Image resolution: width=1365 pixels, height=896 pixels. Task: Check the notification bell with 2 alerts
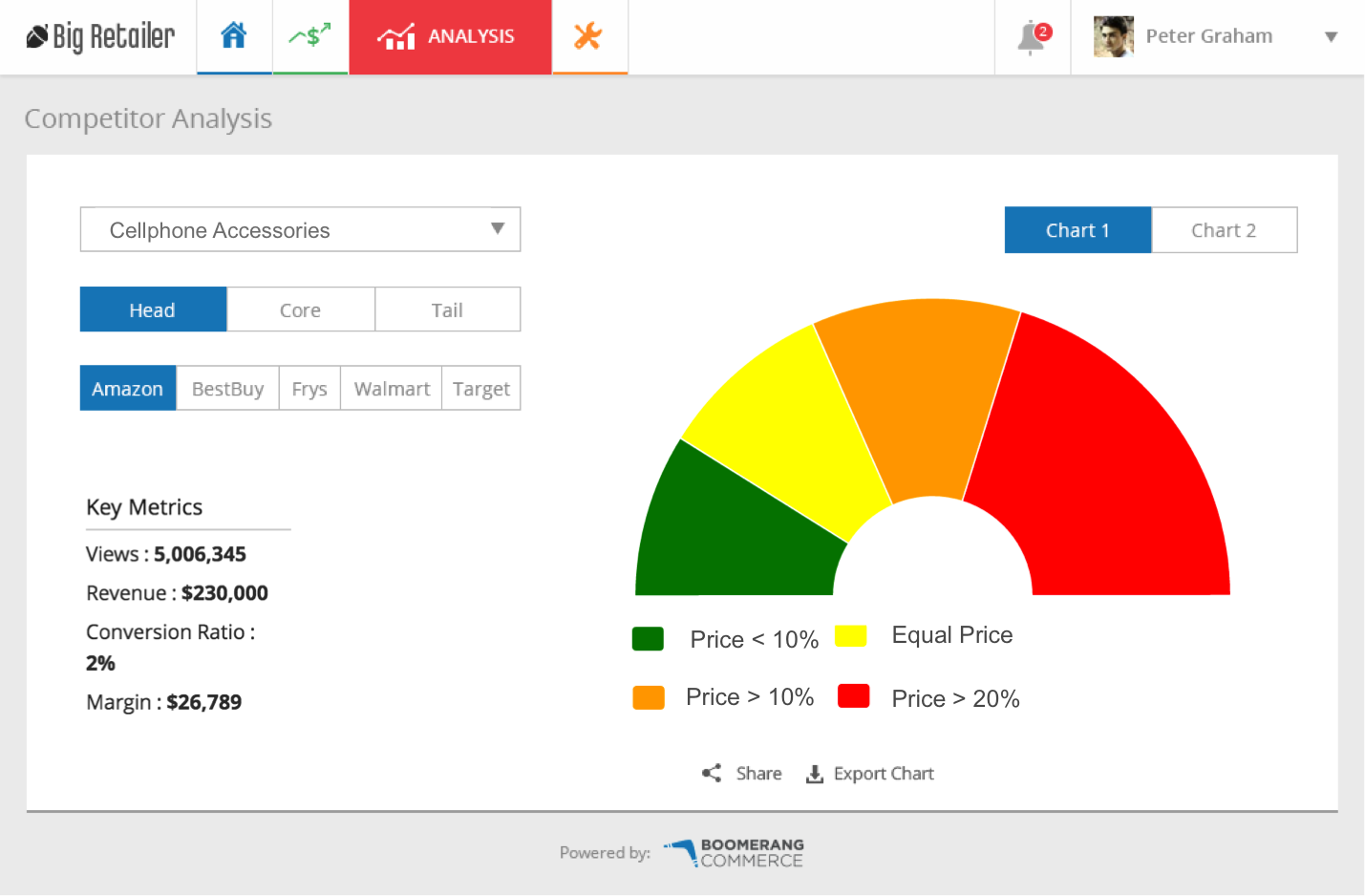(x=1033, y=37)
